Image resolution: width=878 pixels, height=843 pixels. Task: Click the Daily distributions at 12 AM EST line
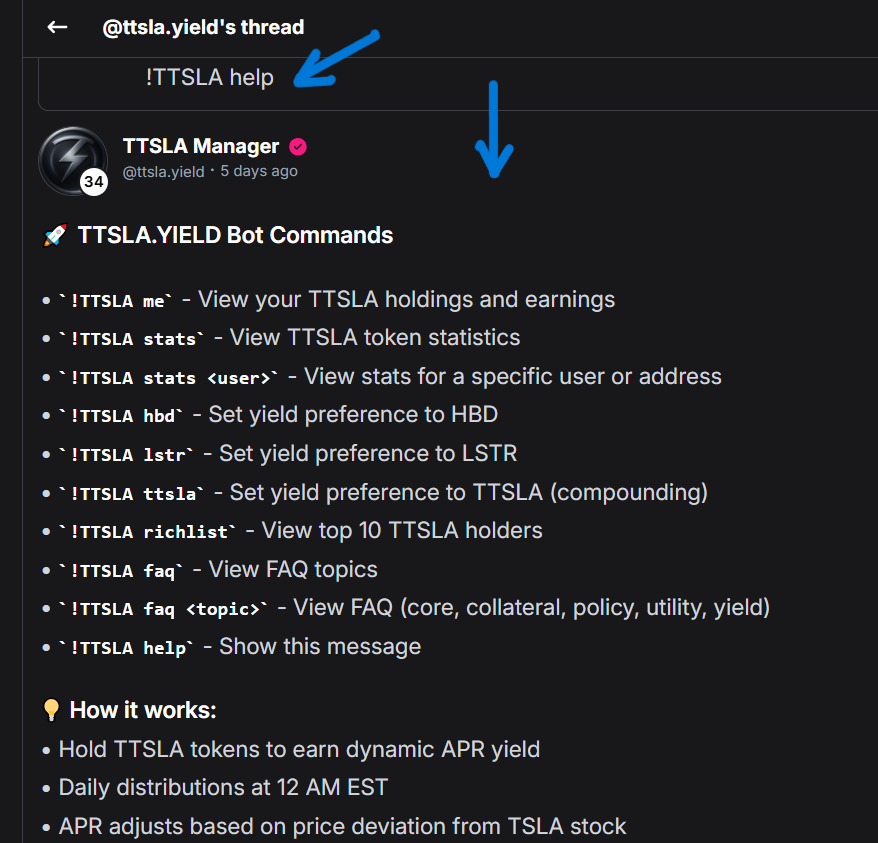tap(220, 787)
